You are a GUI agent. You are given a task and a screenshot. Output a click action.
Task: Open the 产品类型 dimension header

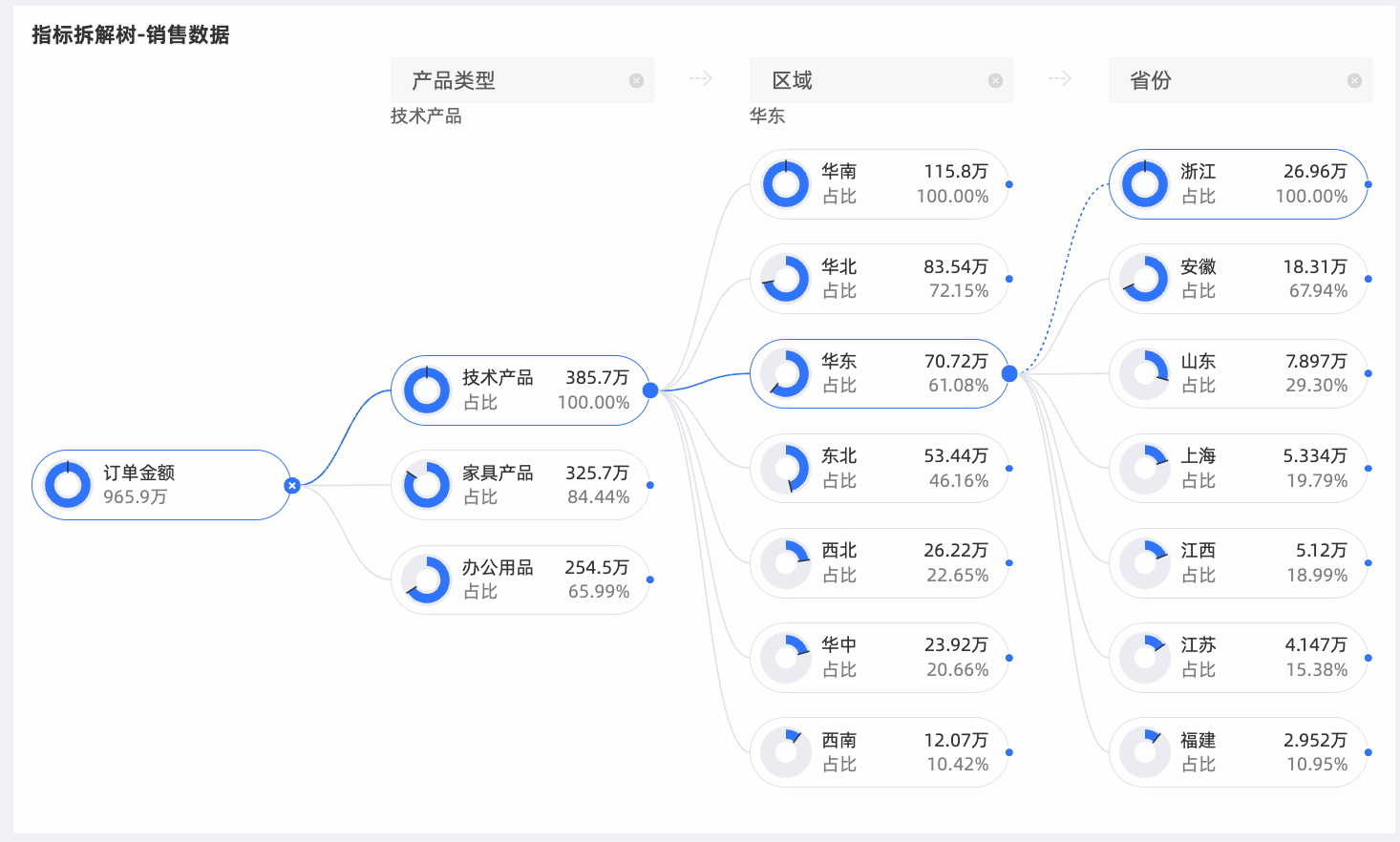(x=522, y=80)
